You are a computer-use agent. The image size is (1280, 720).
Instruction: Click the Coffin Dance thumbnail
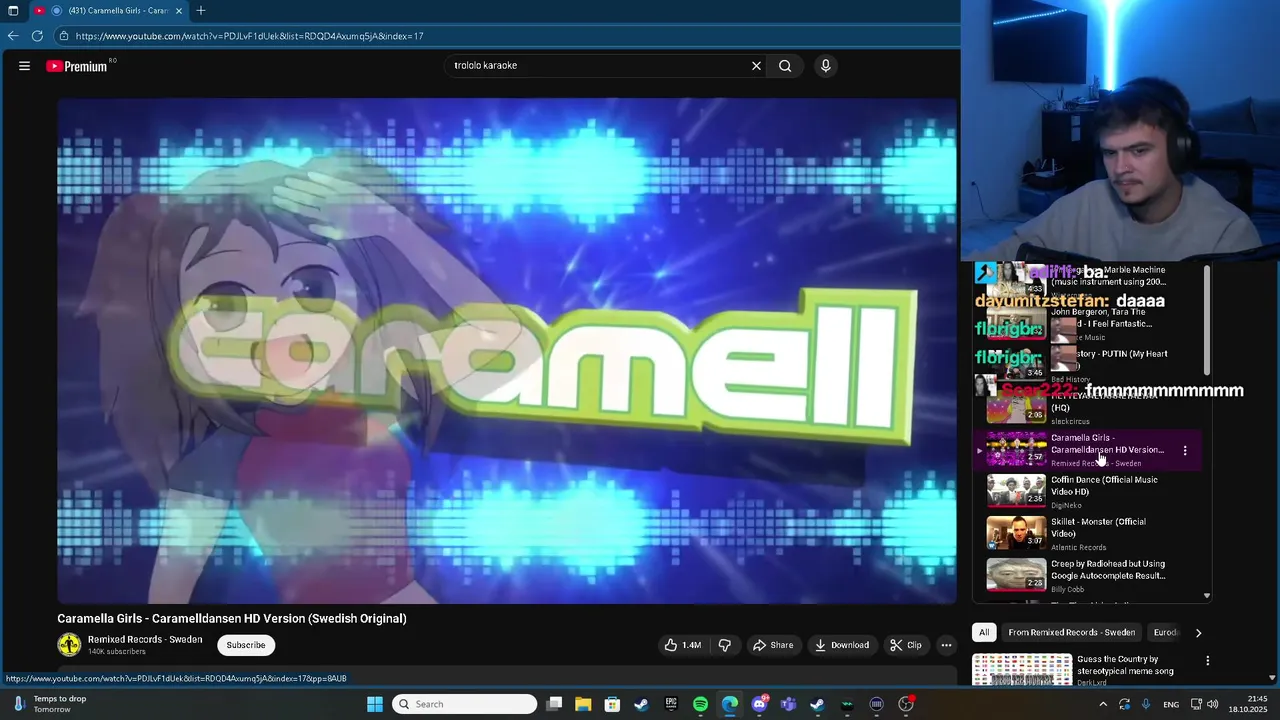[x=1016, y=492]
